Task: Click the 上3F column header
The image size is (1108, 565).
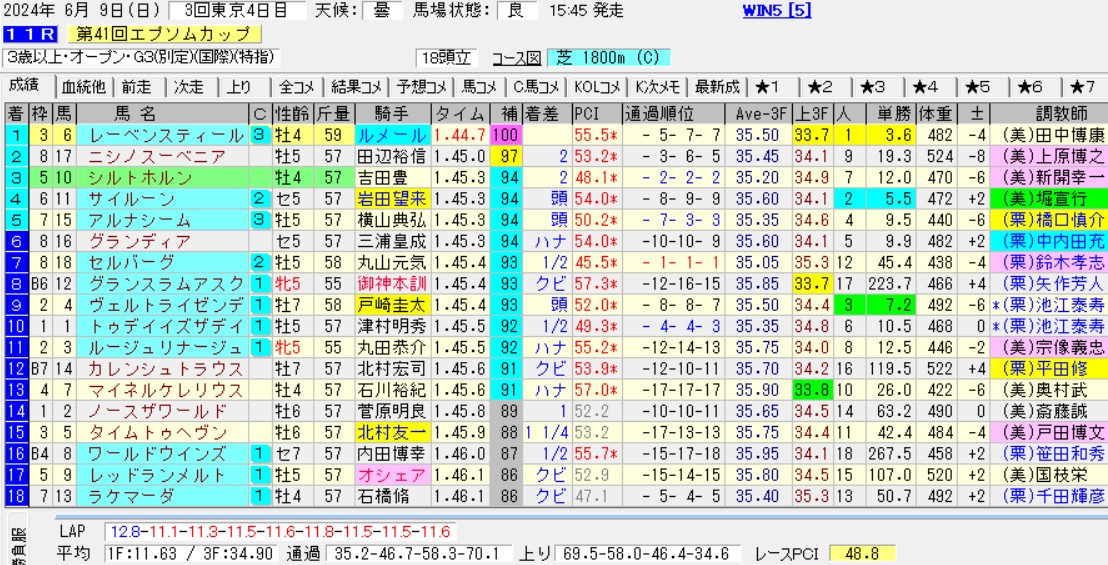Action: pos(810,113)
